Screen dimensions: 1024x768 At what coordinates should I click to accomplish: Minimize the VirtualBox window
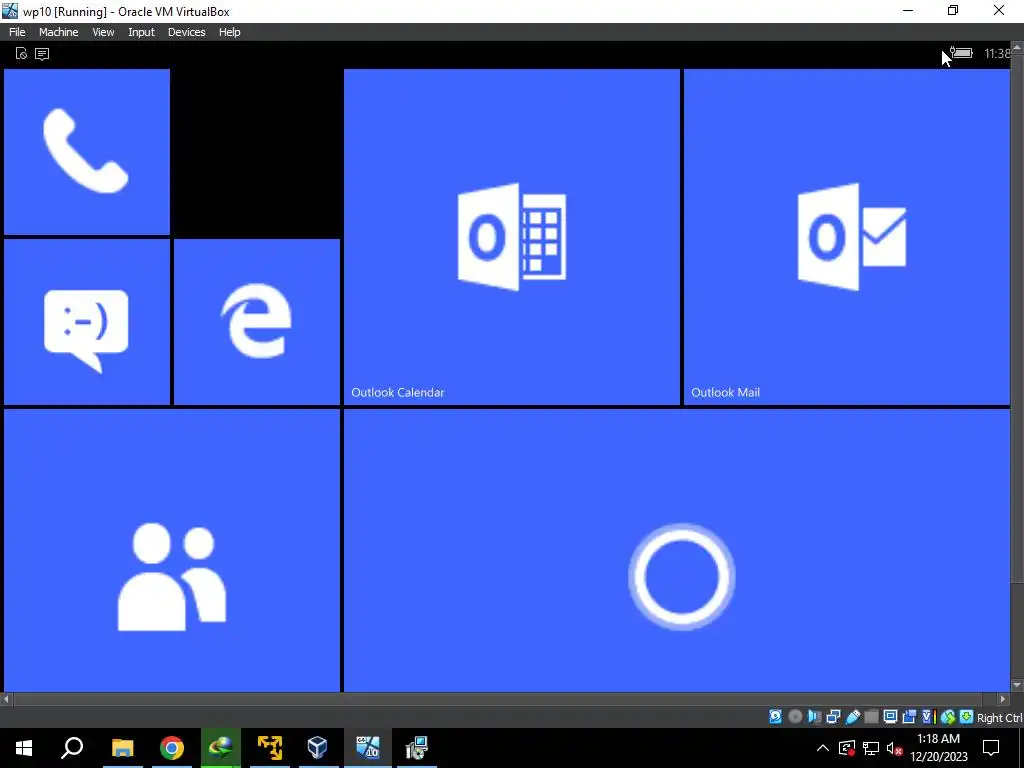click(x=908, y=10)
